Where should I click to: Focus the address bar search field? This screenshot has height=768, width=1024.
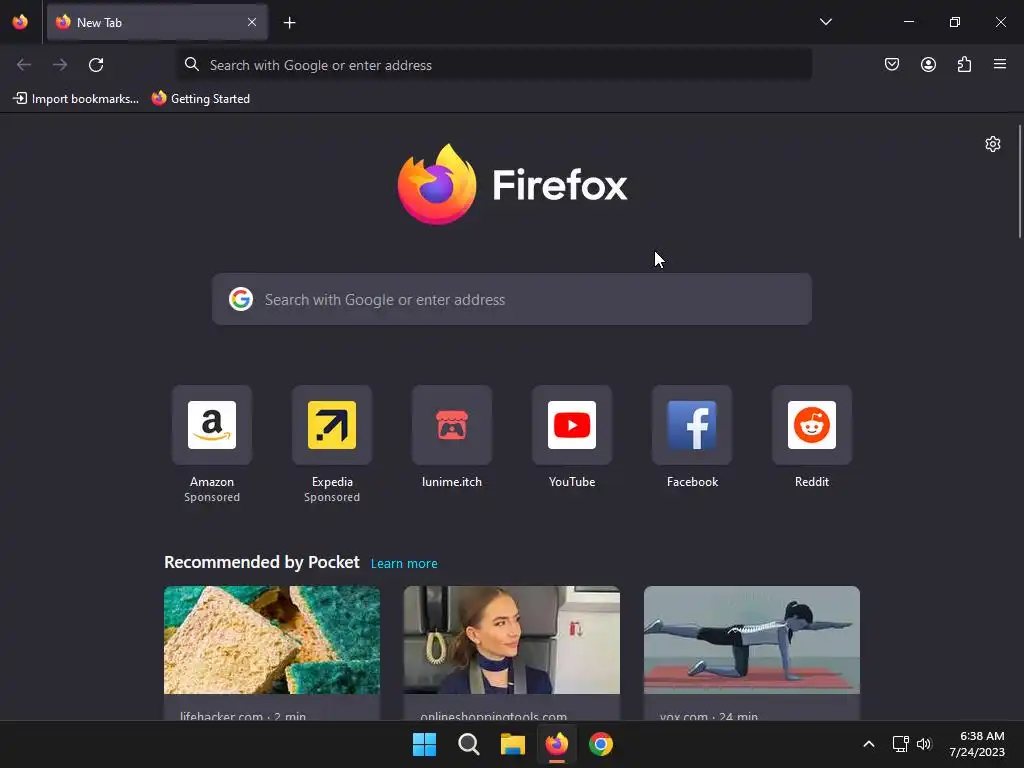point(494,65)
